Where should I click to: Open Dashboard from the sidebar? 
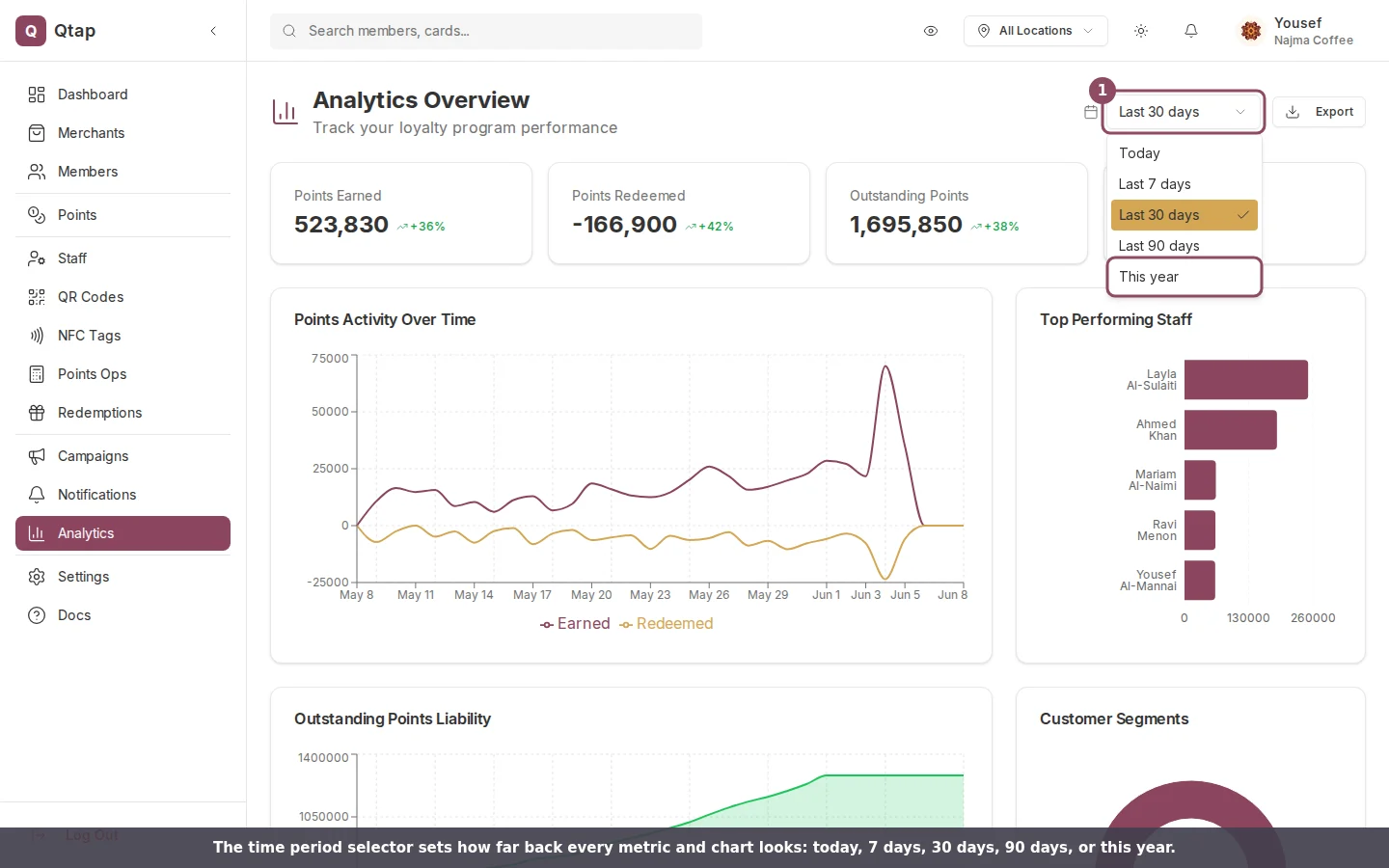[x=123, y=95]
